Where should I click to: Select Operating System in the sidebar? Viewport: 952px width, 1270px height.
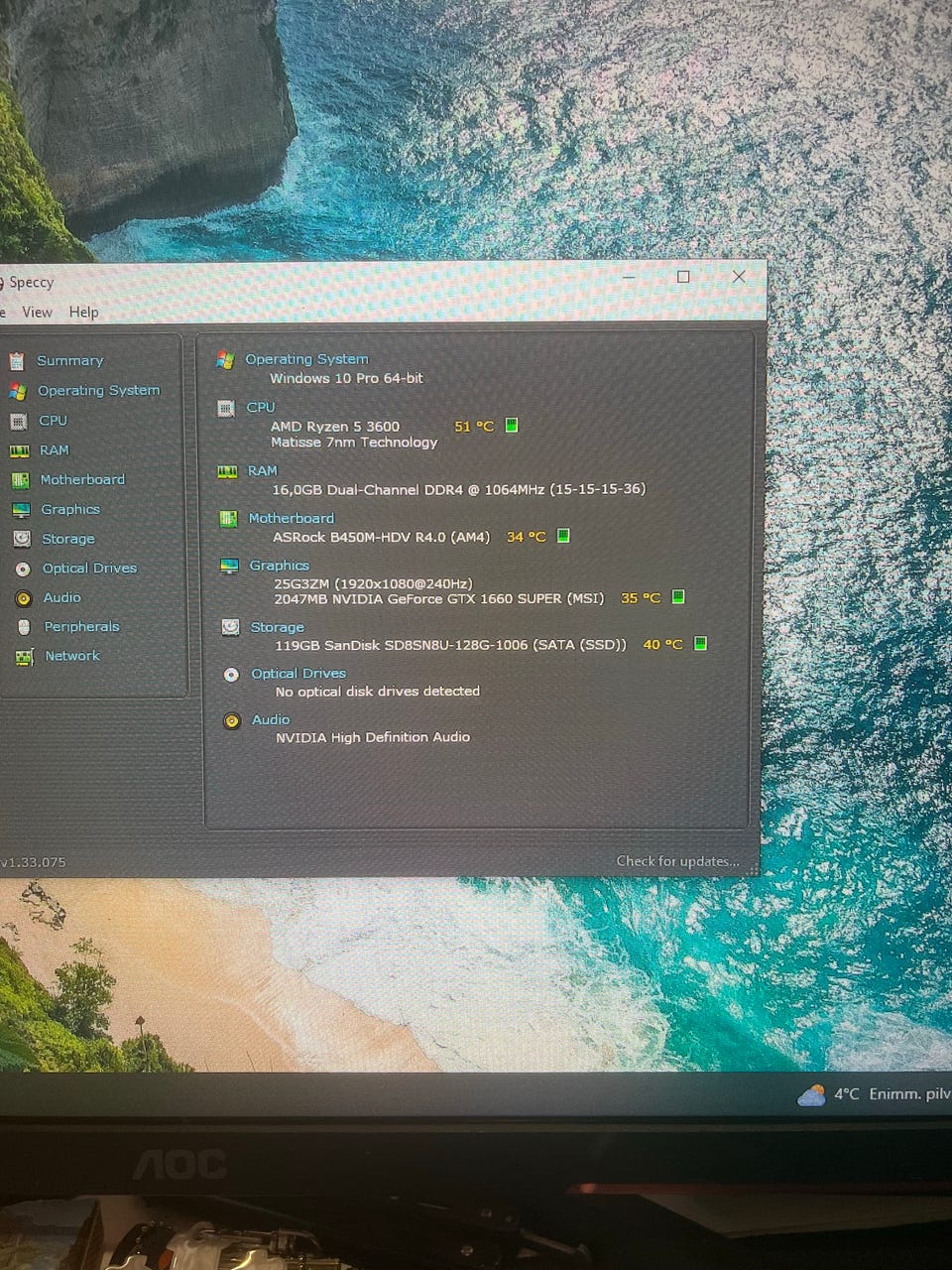98,391
